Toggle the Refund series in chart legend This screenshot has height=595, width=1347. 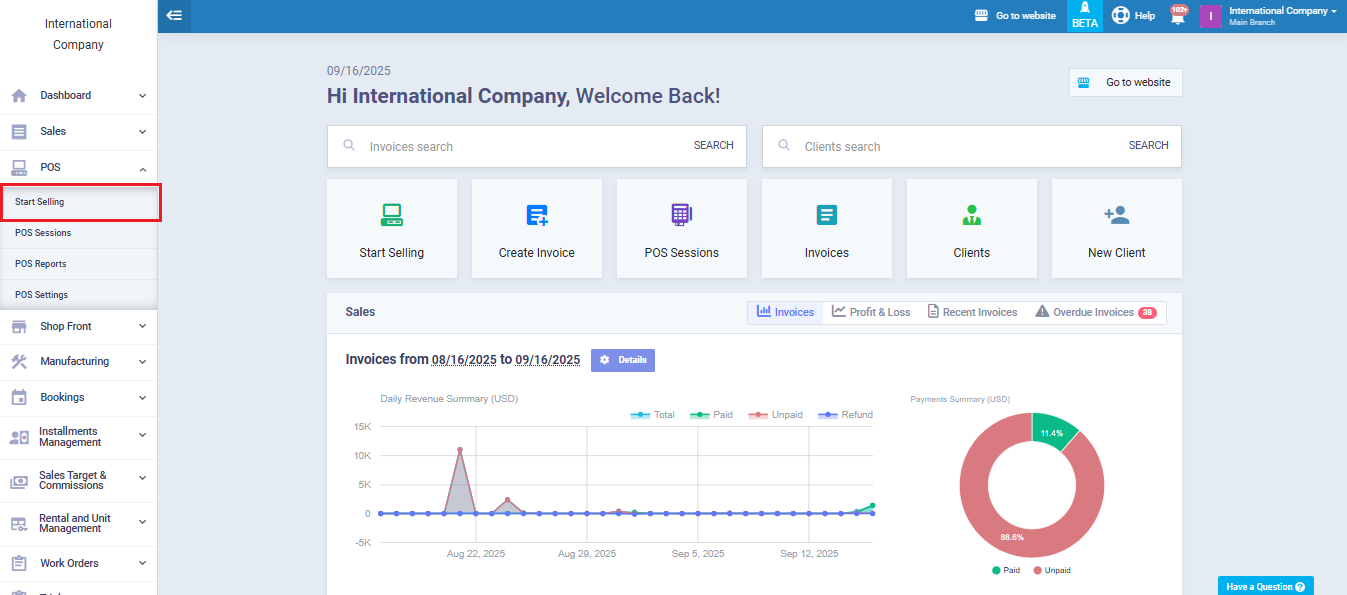(845, 415)
